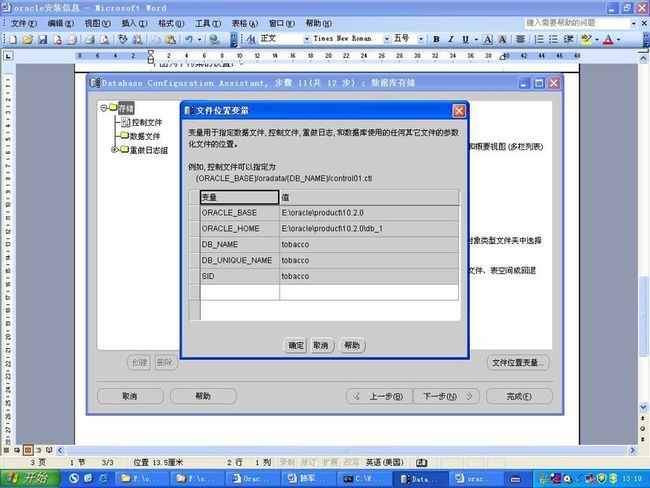Screen dimensions: 650x488
Task: Click the vertical scrollbar down arrow in Word
Action: pos(643,407)
